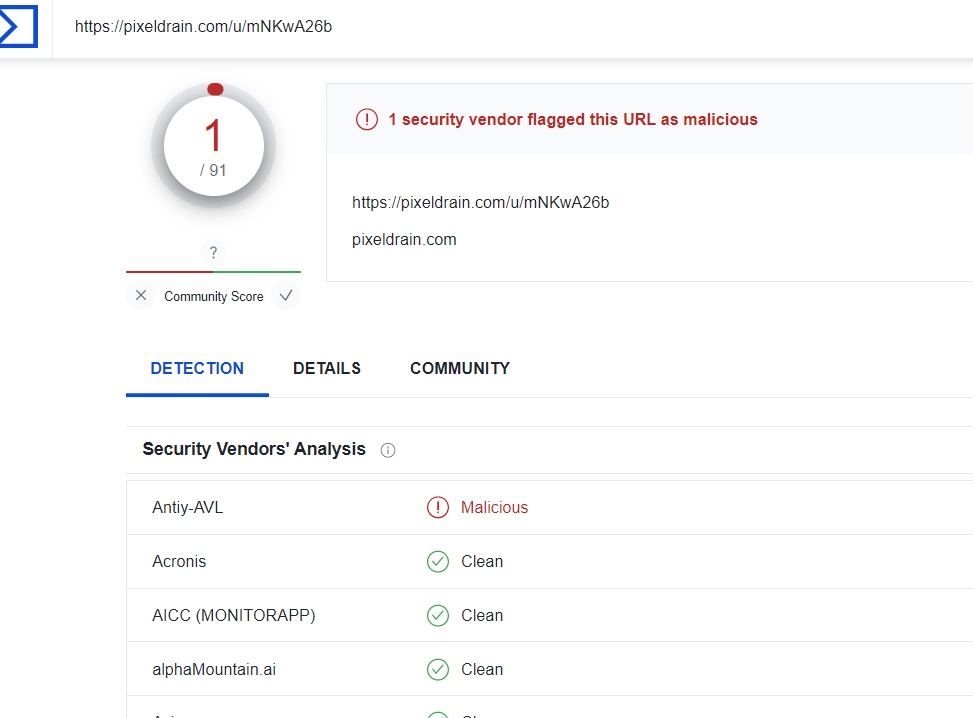The image size is (973, 718).
Task: Select the '1 security vendor flagged' warning text
Action: pos(573,119)
